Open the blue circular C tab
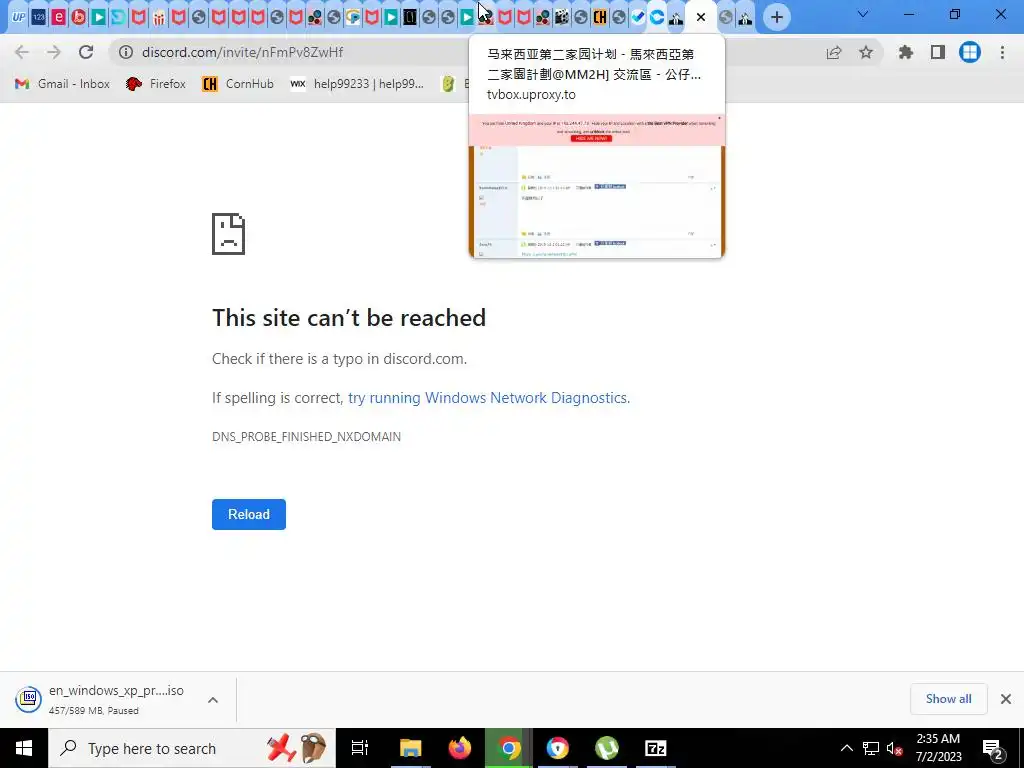 pyautogui.click(x=657, y=17)
